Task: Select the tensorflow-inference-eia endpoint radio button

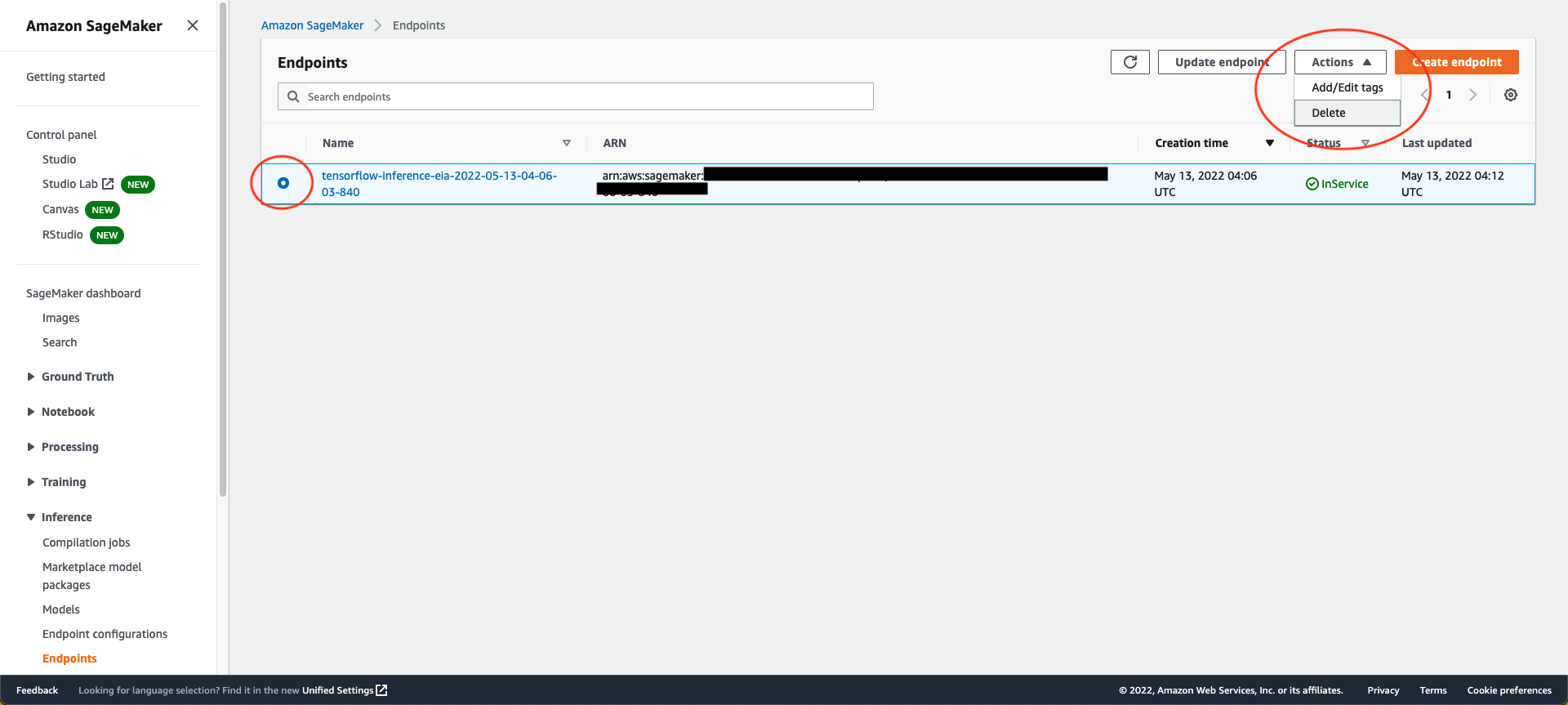Action: click(x=283, y=183)
